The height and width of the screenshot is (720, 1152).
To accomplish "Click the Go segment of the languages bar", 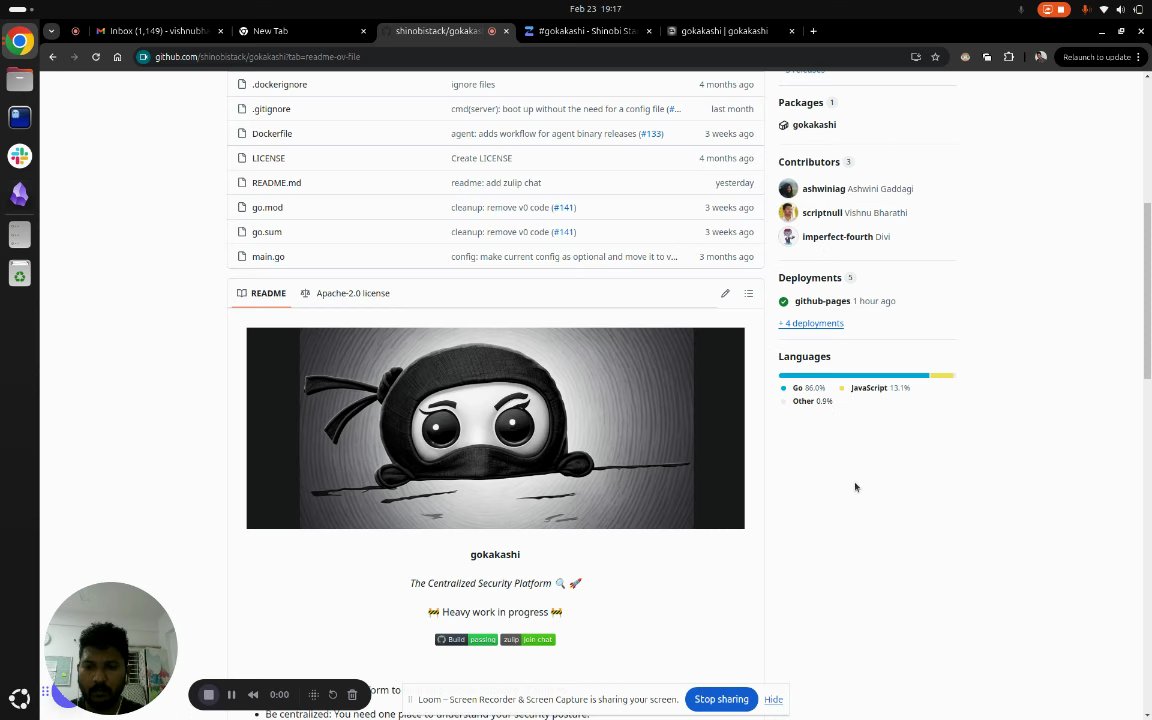I will click(x=854, y=375).
